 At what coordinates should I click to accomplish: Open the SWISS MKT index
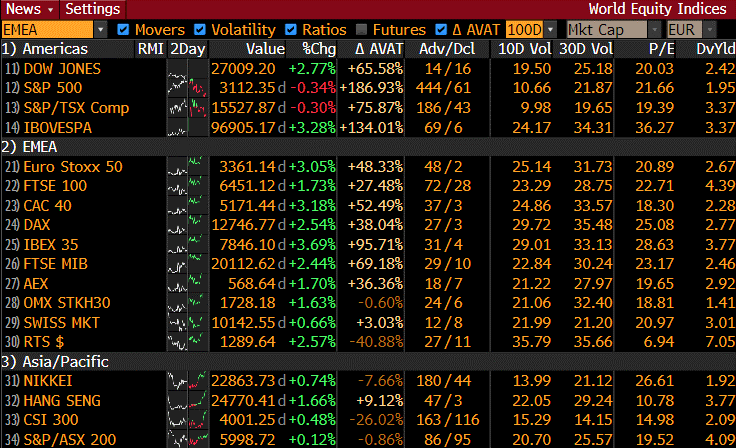61,323
